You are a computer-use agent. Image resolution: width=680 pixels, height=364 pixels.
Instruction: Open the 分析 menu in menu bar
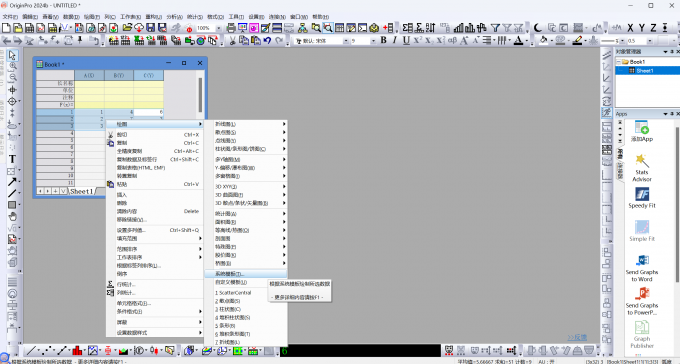pos(174,16)
